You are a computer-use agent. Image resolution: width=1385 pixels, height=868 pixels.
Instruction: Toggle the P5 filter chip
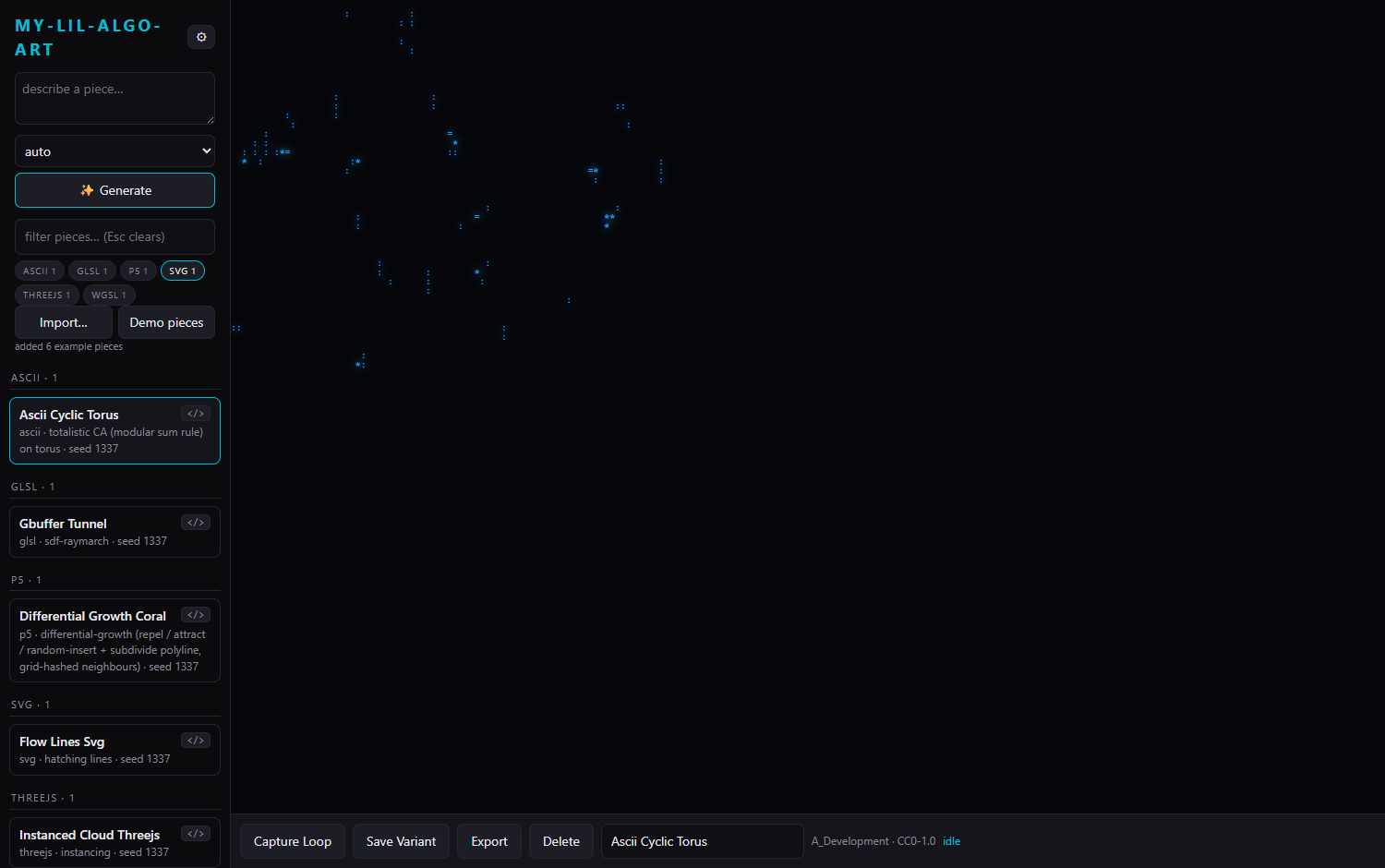point(138,271)
